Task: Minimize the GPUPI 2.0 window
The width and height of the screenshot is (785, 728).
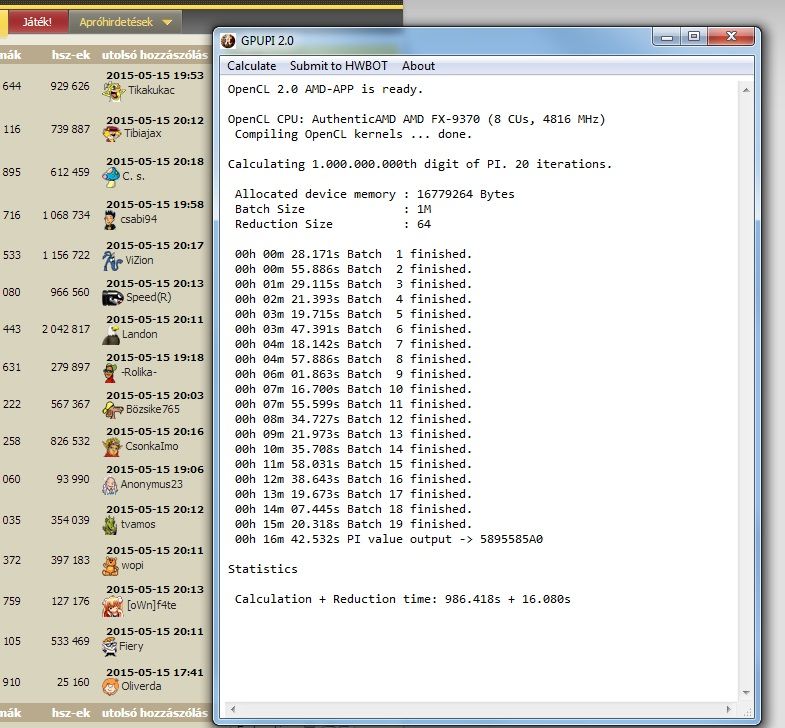Action: click(667, 37)
